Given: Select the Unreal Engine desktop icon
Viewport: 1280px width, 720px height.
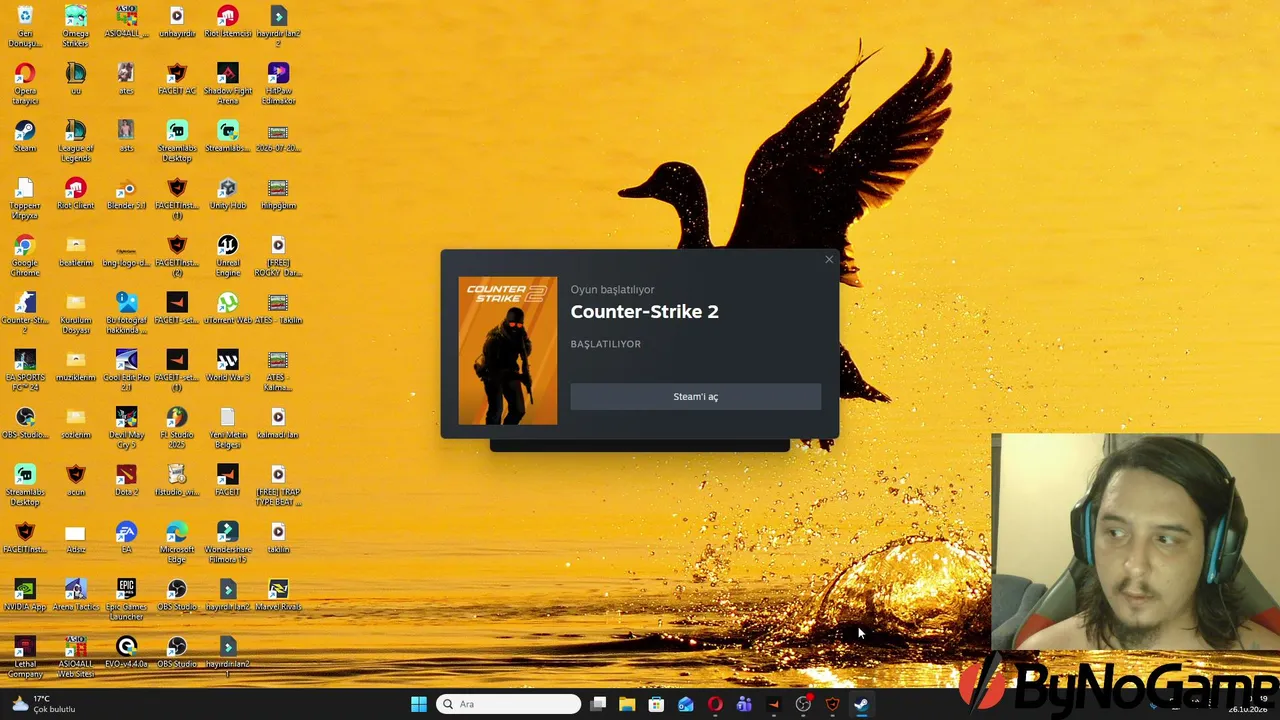Looking at the screenshot, I should coord(228,256).
